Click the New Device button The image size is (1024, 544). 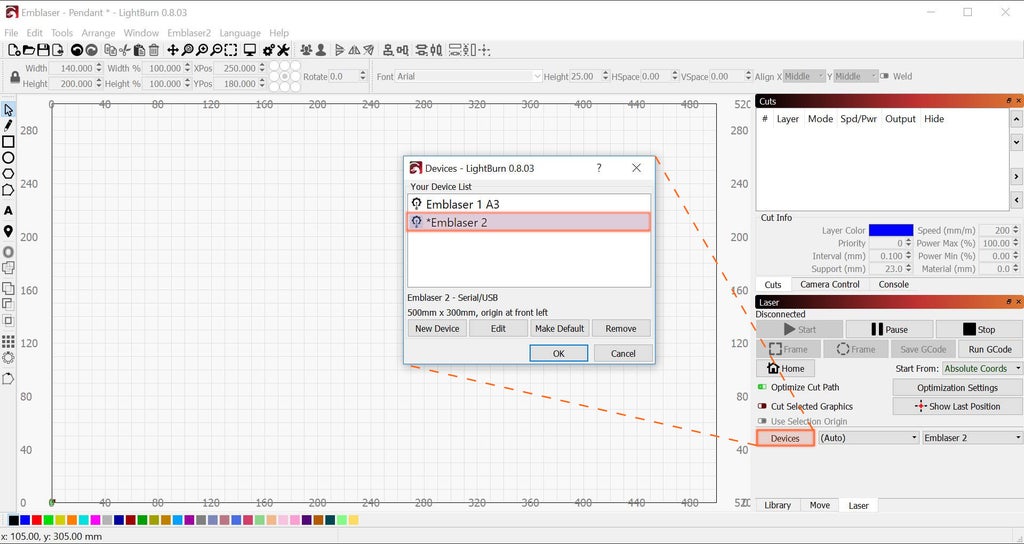(437, 328)
